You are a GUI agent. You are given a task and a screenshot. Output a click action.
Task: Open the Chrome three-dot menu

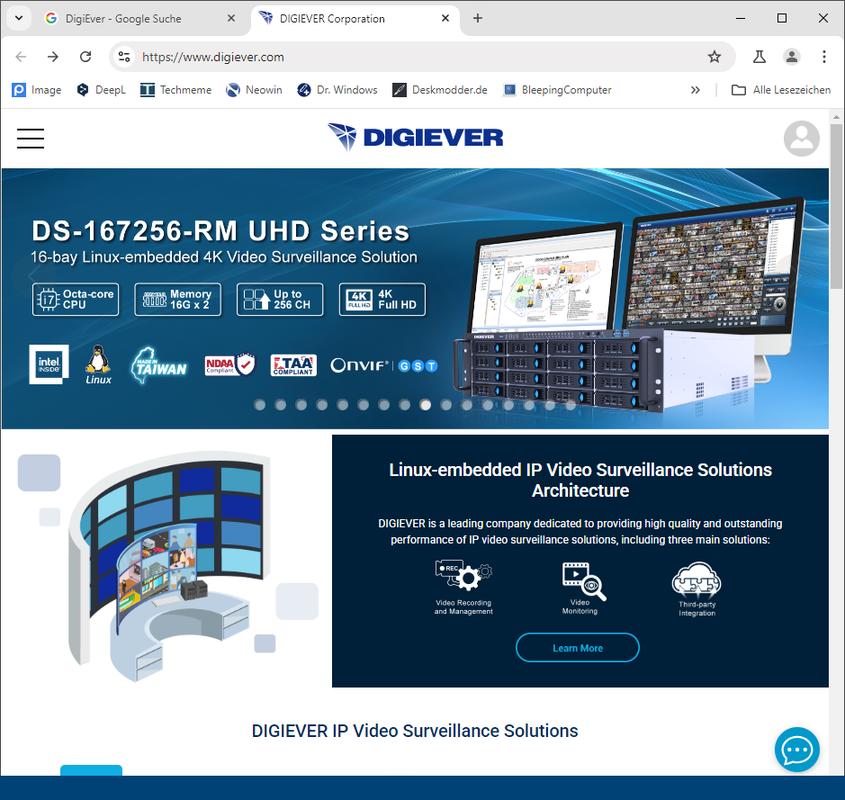(x=824, y=57)
